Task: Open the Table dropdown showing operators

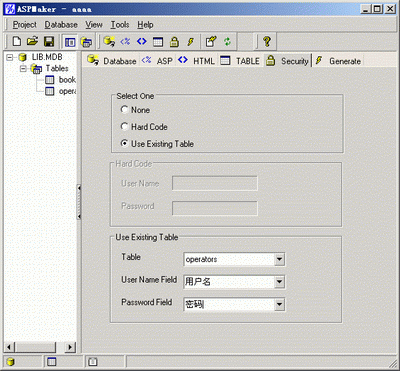Action: 279,259
